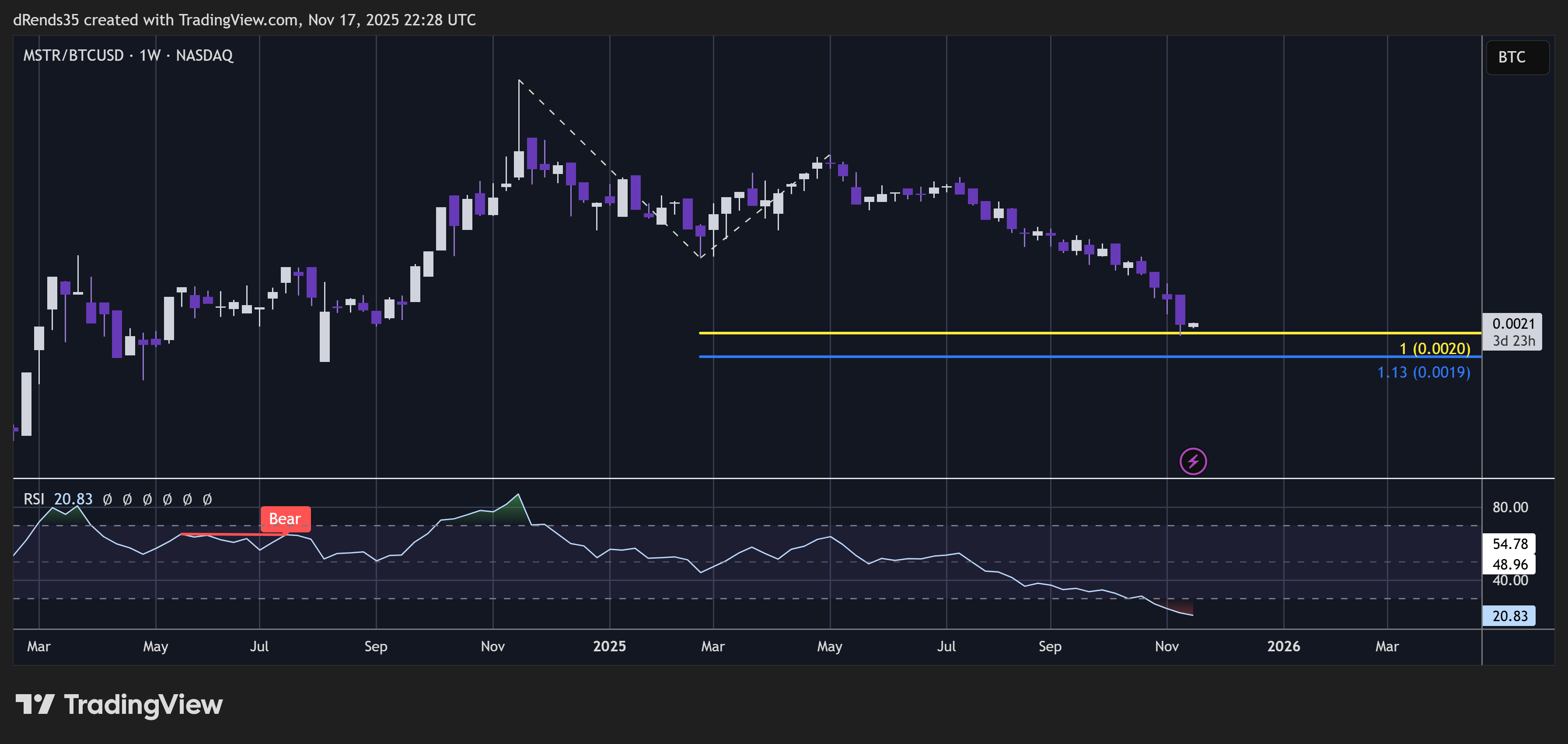1568x744 pixels.
Task: Click the dashed white trend line peak
Action: coord(519,80)
